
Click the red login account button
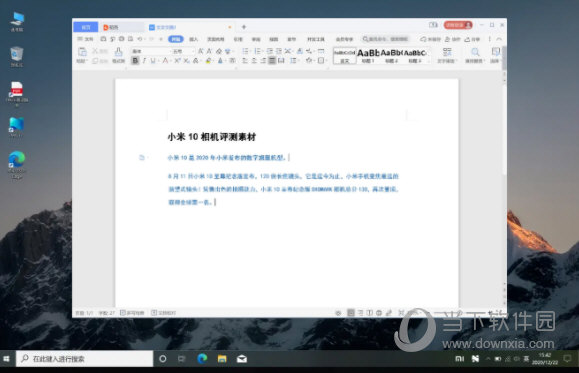tap(458, 25)
